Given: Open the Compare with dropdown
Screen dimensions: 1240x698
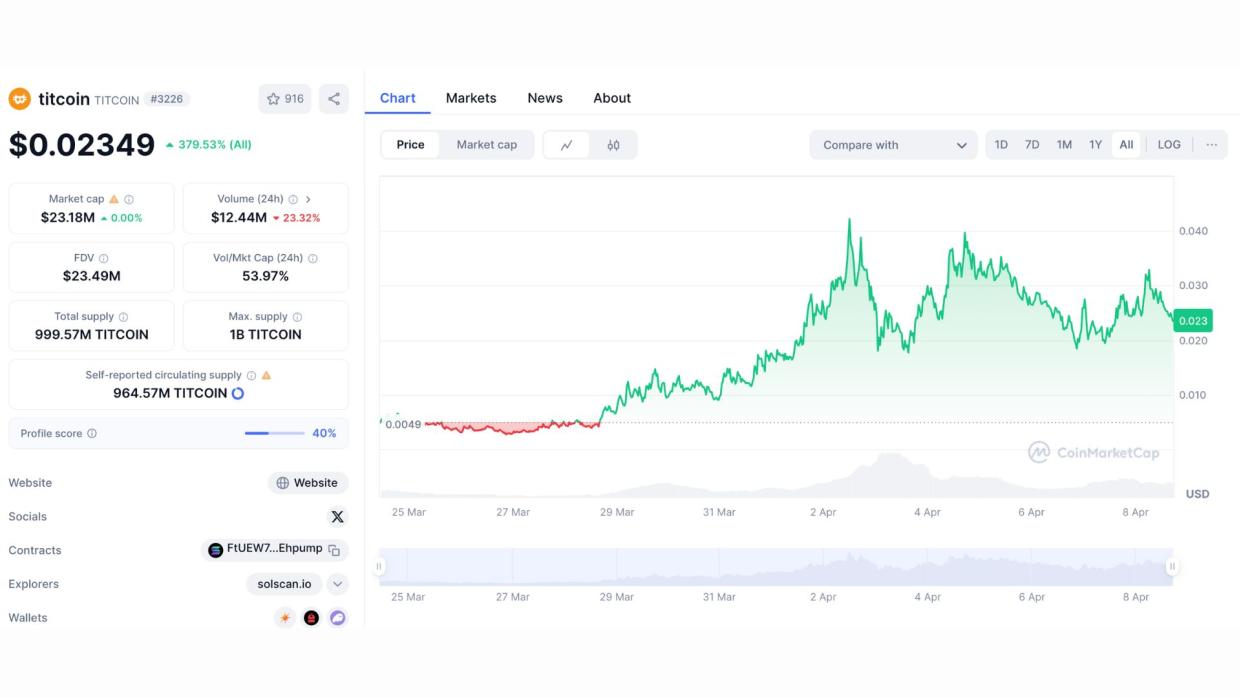Looking at the screenshot, I should click(894, 145).
